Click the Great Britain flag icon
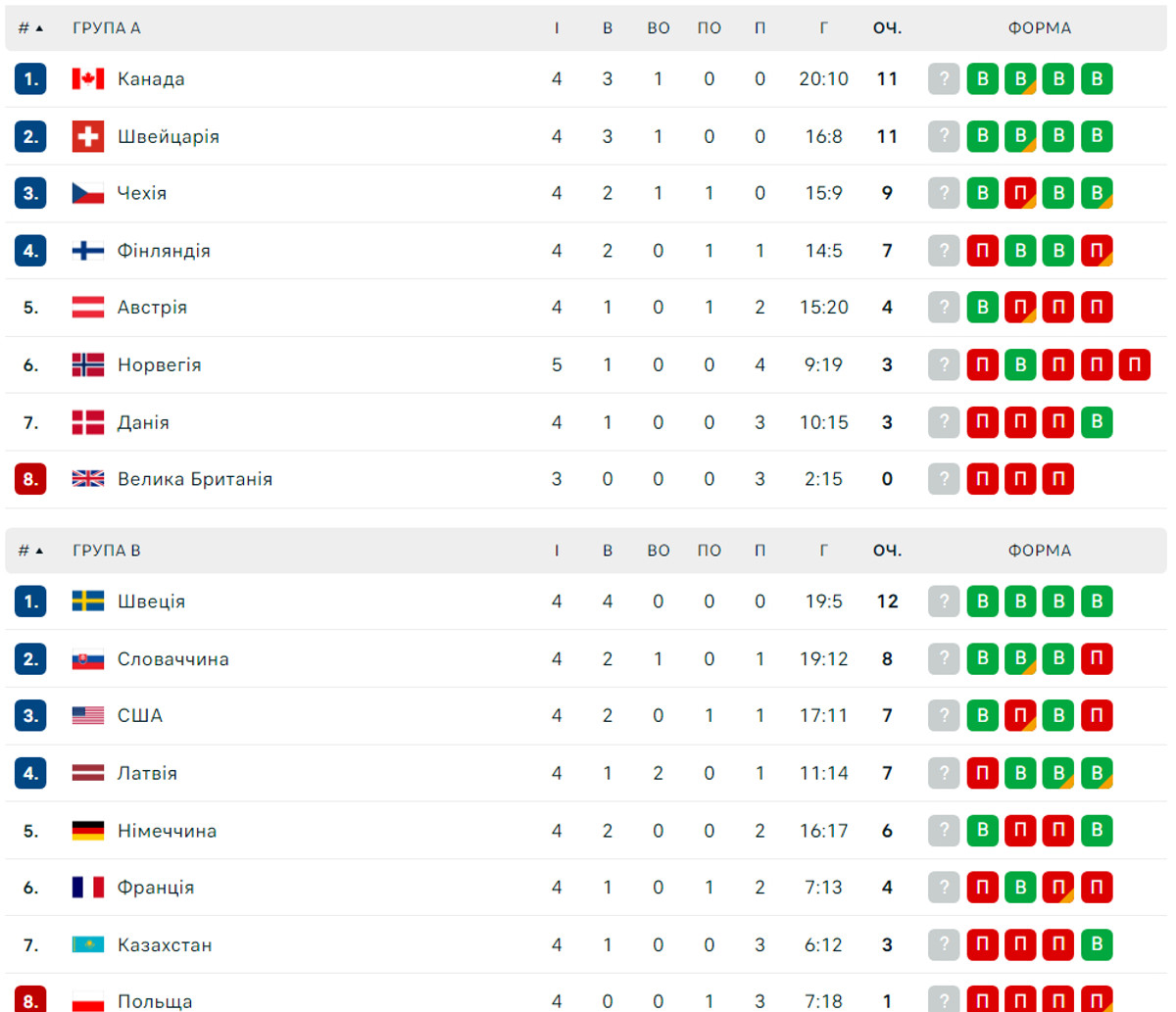The height and width of the screenshot is (1012, 1176). tap(88, 479)
